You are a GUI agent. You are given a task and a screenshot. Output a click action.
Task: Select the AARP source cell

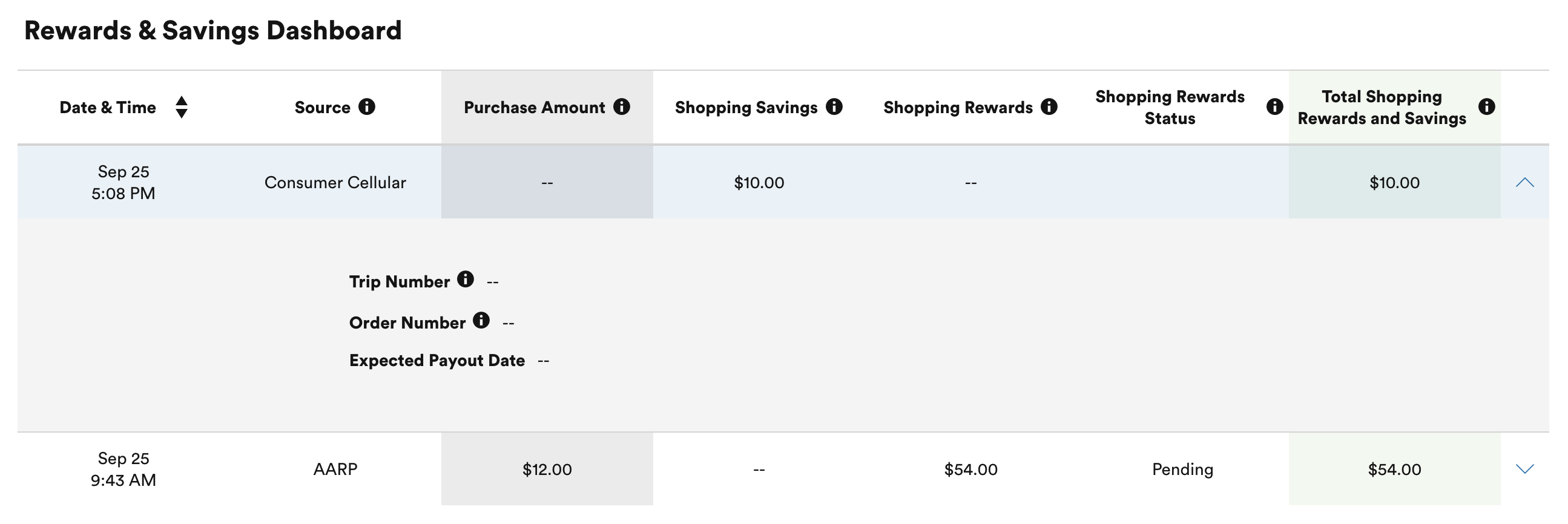(x=335, y=468)
